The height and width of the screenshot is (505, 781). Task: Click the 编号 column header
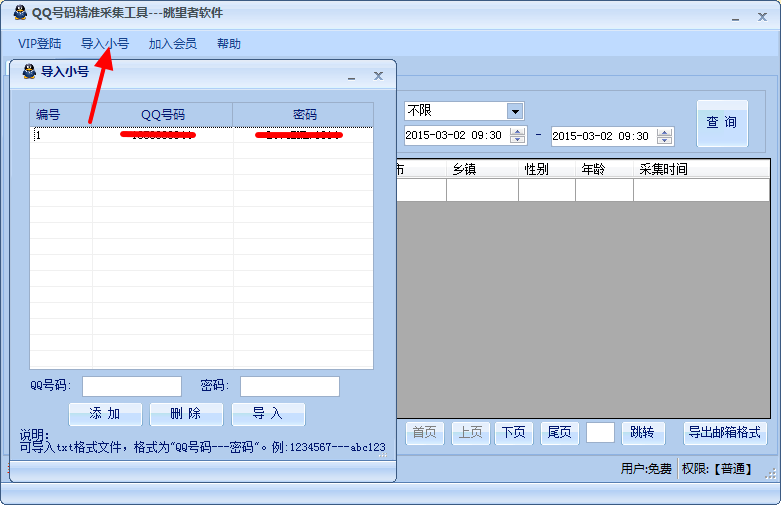pos(61,115)
